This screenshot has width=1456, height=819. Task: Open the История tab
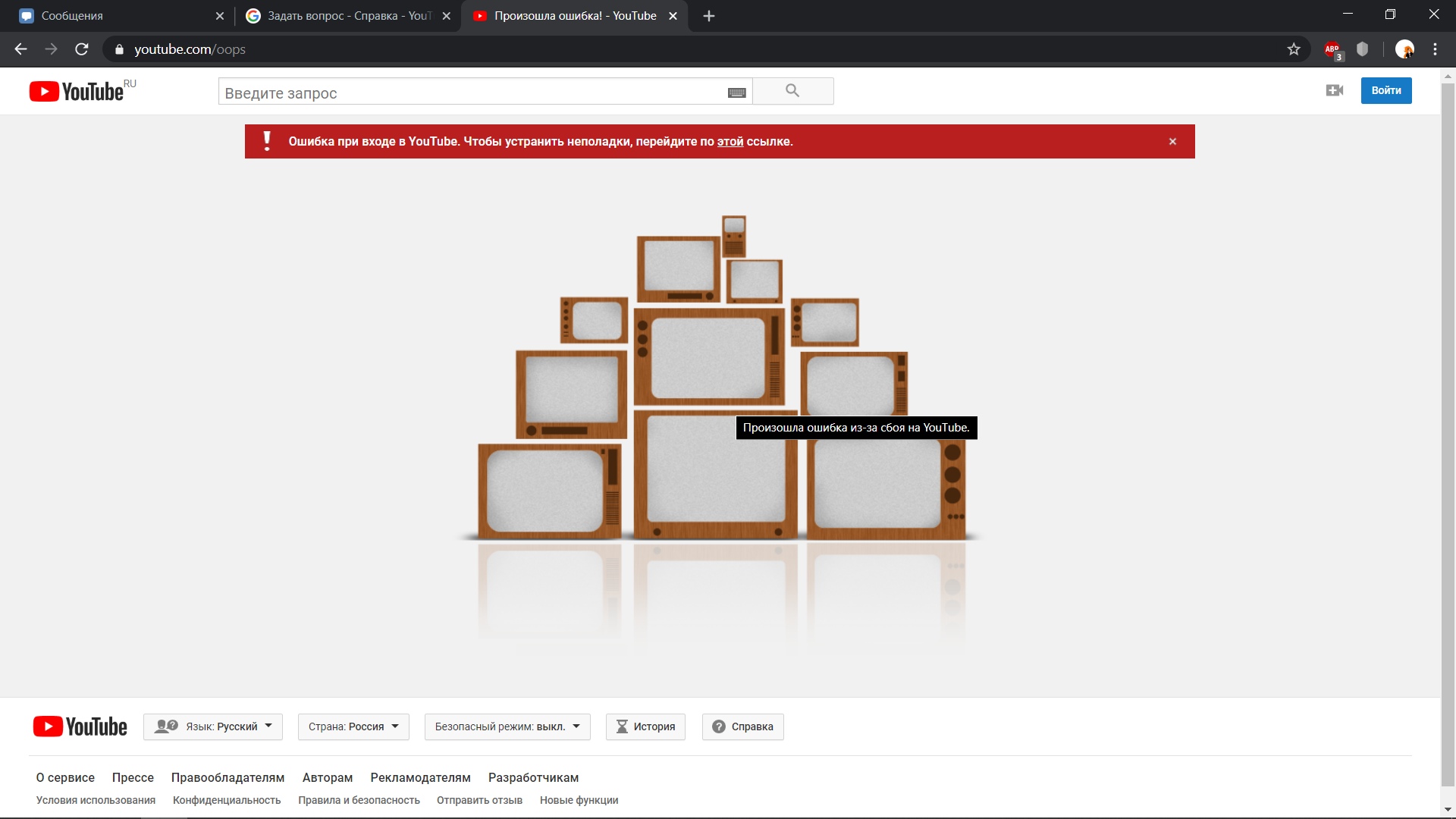644,727
